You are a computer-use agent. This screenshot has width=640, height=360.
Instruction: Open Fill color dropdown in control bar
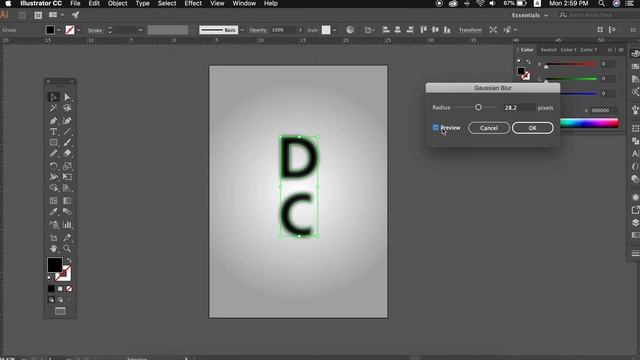coord(59,30)
